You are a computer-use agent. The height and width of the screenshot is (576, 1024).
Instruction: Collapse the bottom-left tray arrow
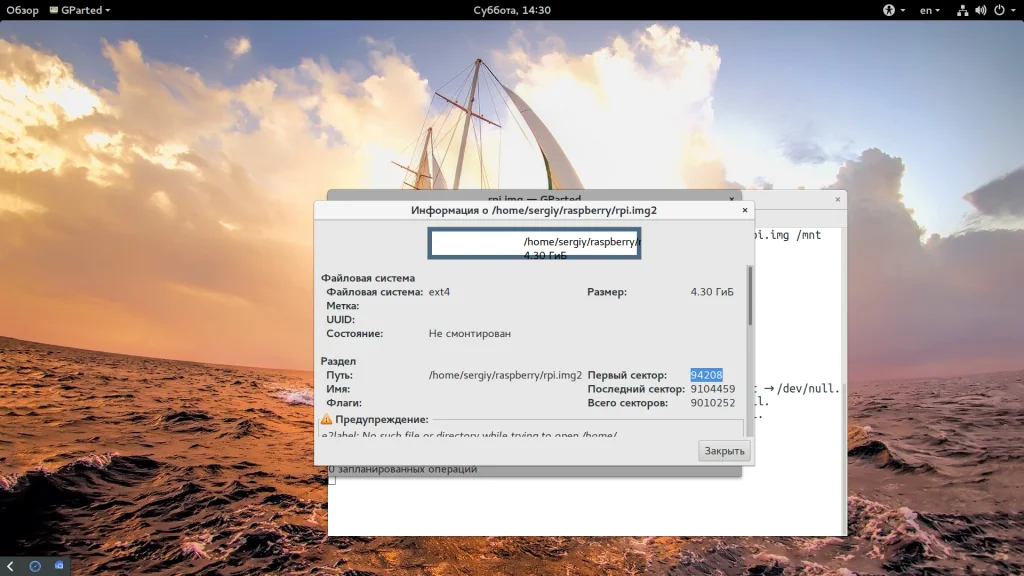pyautogui.click(x=9, y=566)
